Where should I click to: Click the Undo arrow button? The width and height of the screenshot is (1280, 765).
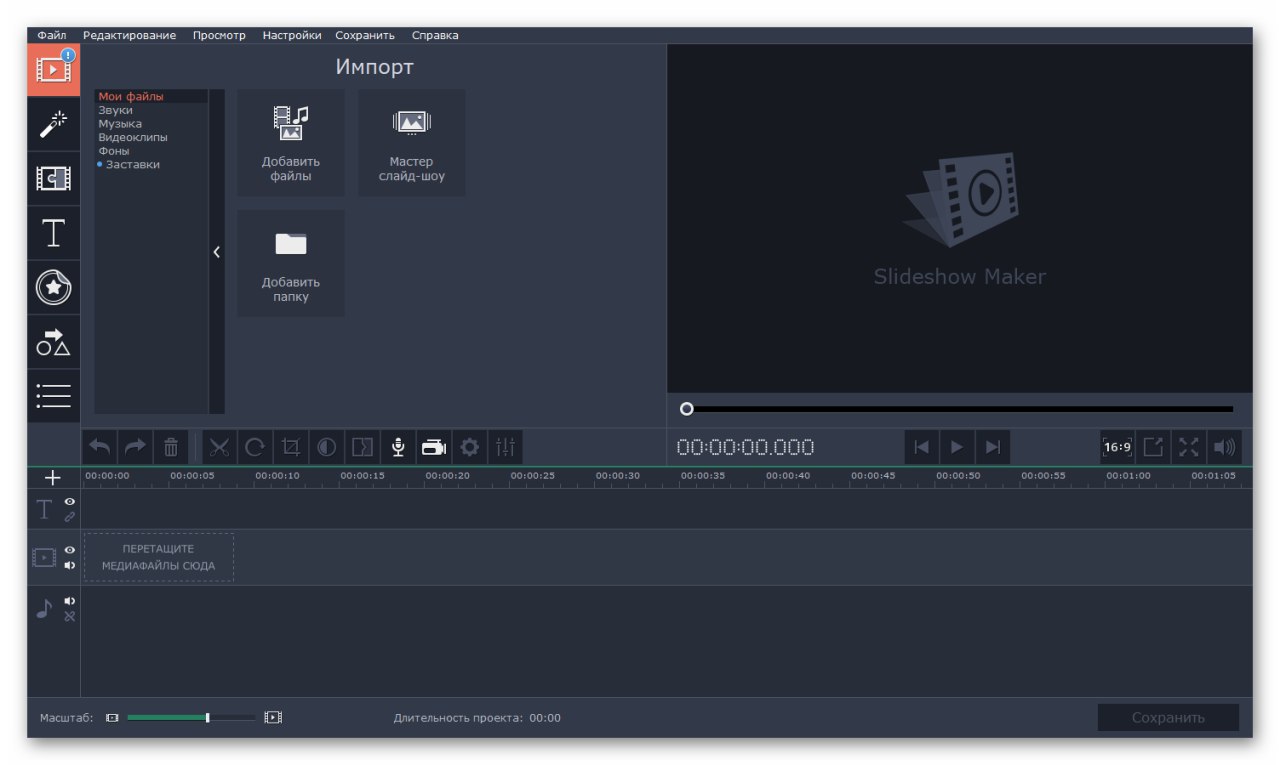click(x=100, y=447)
